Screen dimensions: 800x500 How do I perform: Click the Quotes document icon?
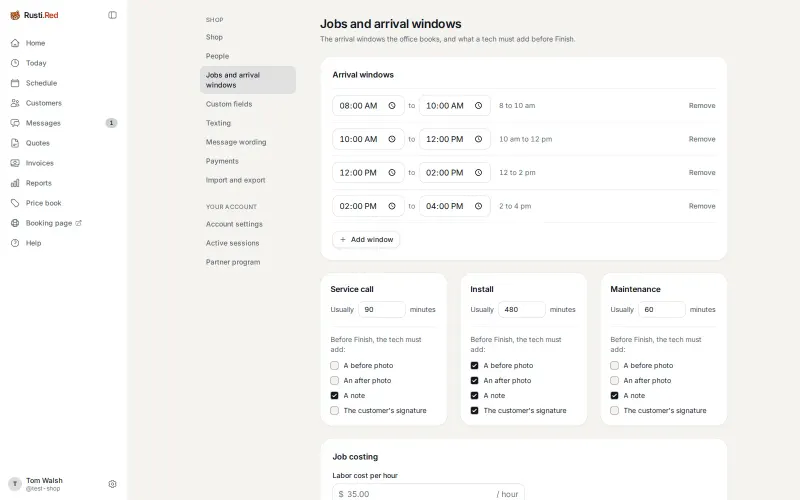click(15, 143)
